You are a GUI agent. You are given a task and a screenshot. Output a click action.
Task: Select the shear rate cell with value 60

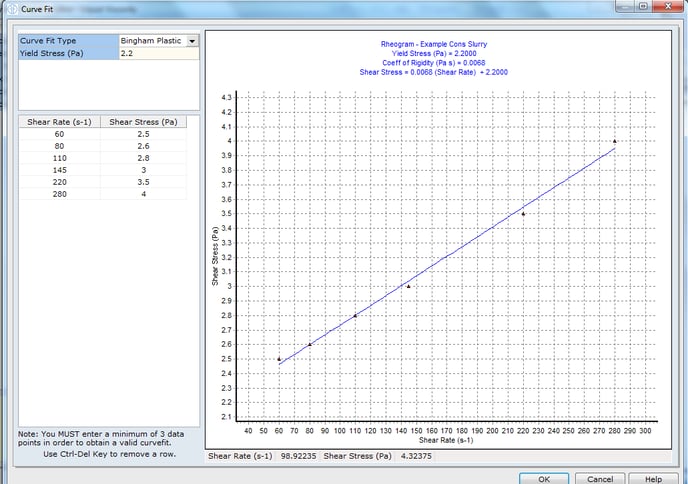pyautogui.click(x=59, y=133)
